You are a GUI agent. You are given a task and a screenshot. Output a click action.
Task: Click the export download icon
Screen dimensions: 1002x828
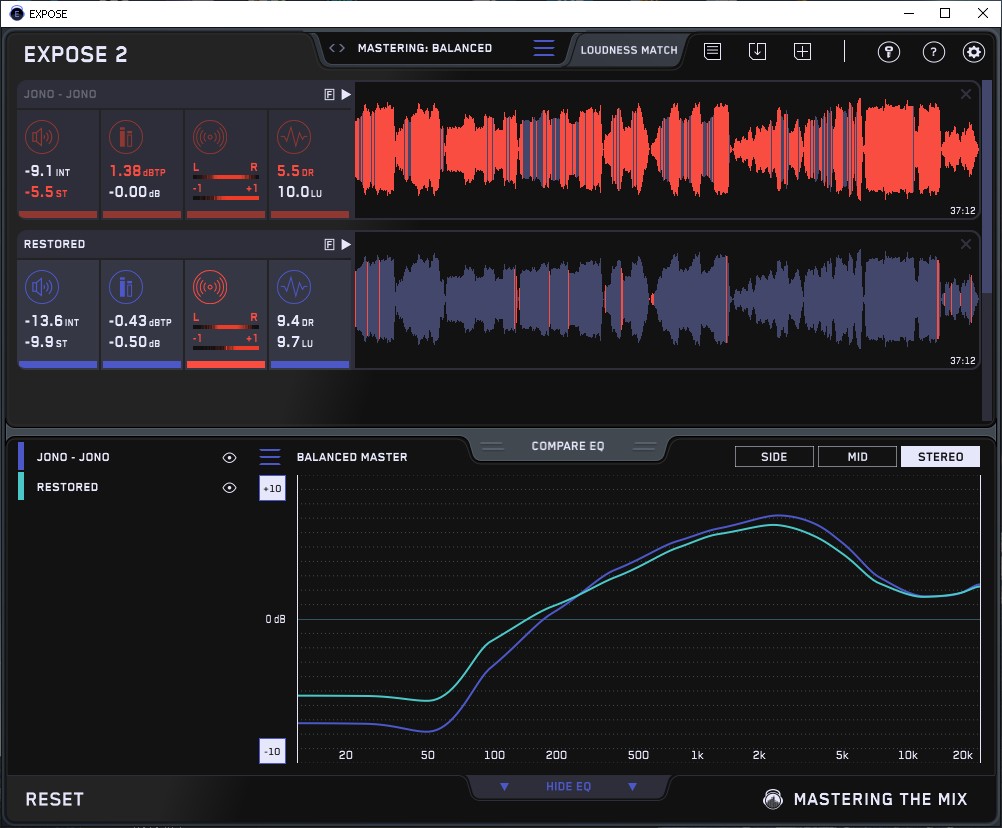[757, 51]
